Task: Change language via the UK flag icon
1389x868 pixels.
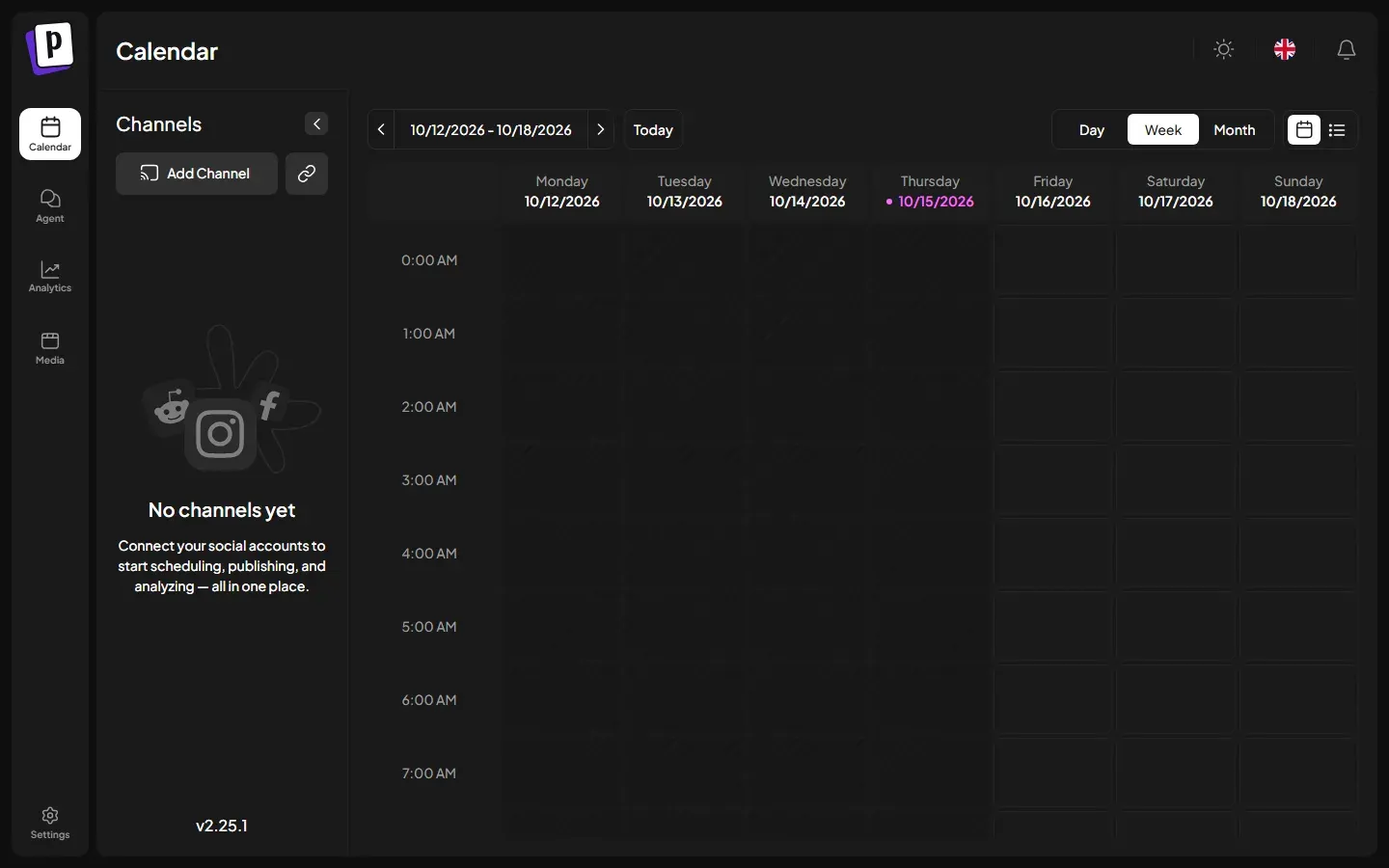Action: pyautogui.click(x=1285, y=49)
